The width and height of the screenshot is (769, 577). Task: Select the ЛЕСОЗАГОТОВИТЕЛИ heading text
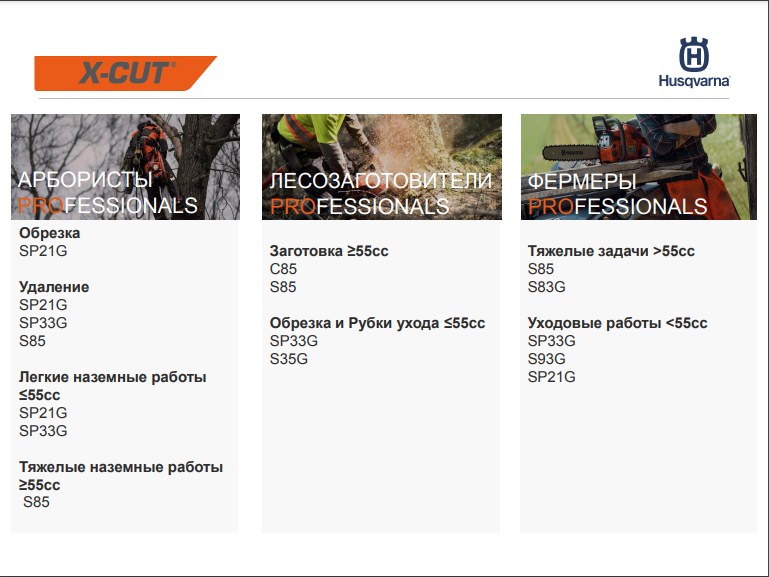pyautogui.click(x=381, y=181)
